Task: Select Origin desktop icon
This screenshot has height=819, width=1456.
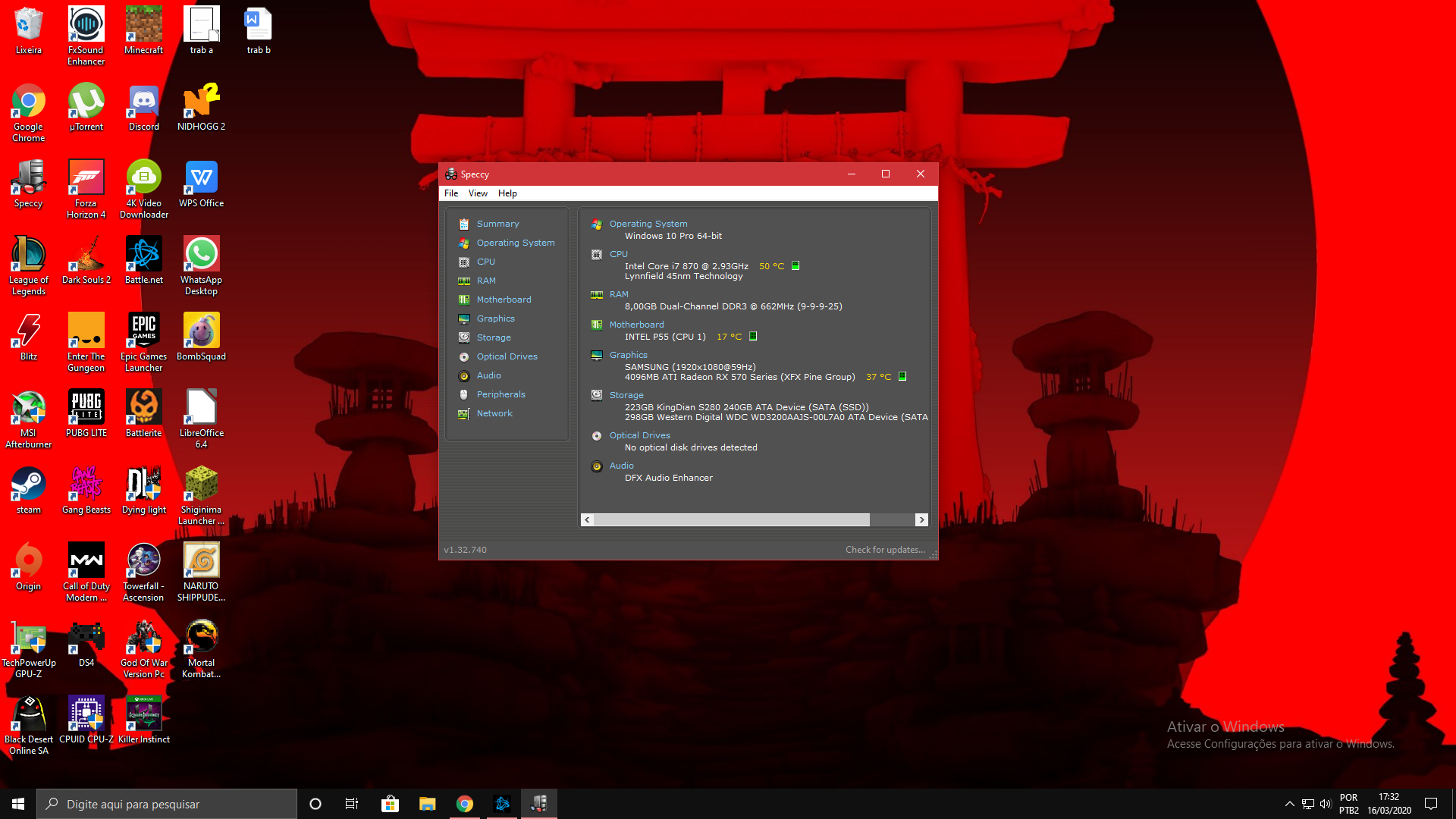Action: coord(28,566)
